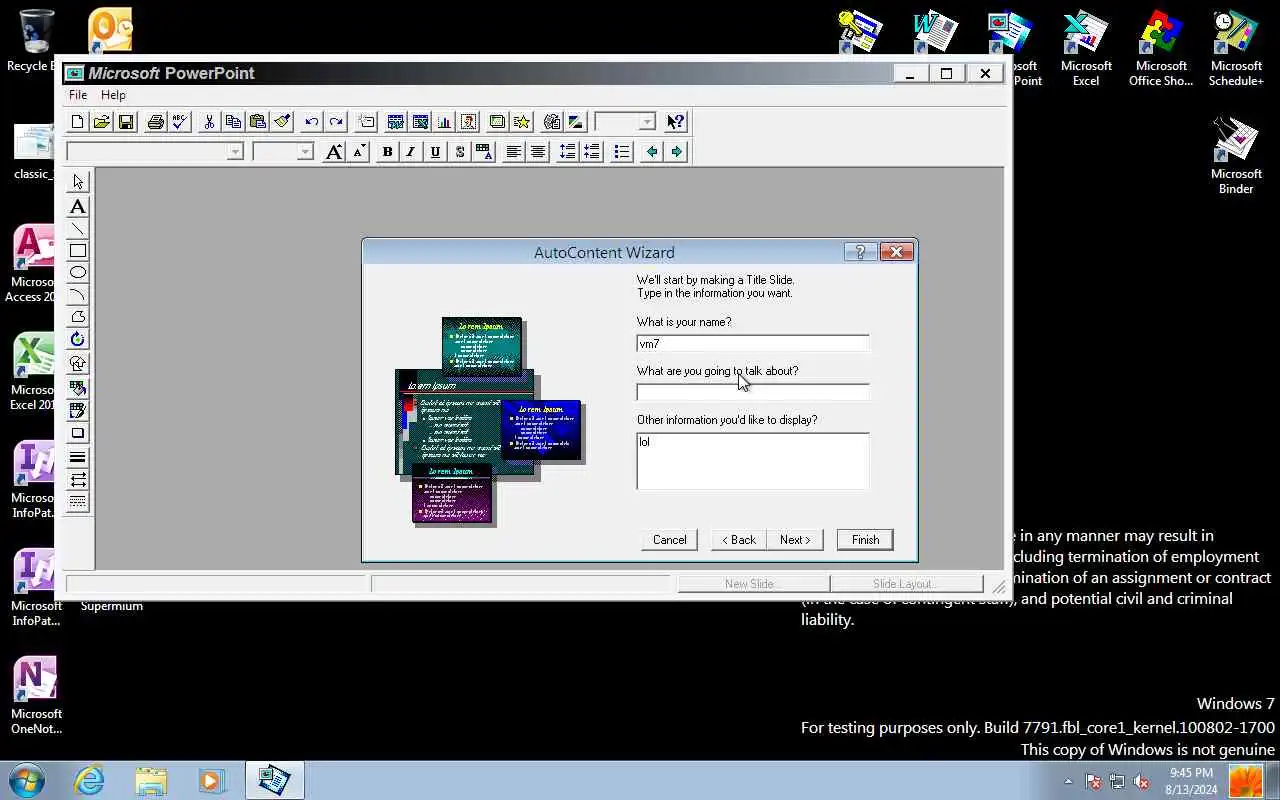Image resolution: width=1280 pixels, height=800 pixels.
Task: Open the Line Style tool with thick lines
Action: pyautogui.click(x=78, y=457)
